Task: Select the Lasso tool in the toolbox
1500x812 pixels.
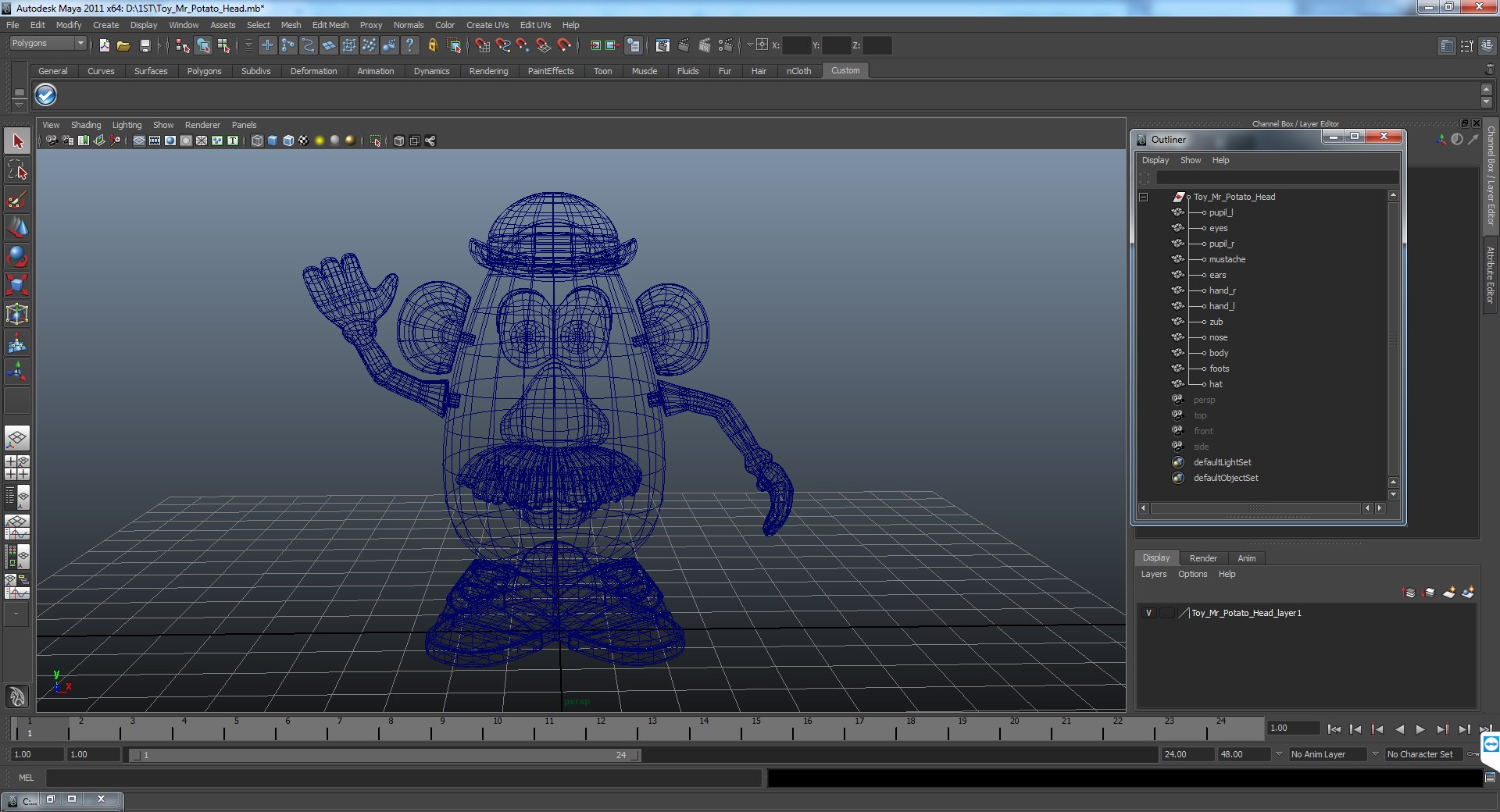Action: (17, 170)
